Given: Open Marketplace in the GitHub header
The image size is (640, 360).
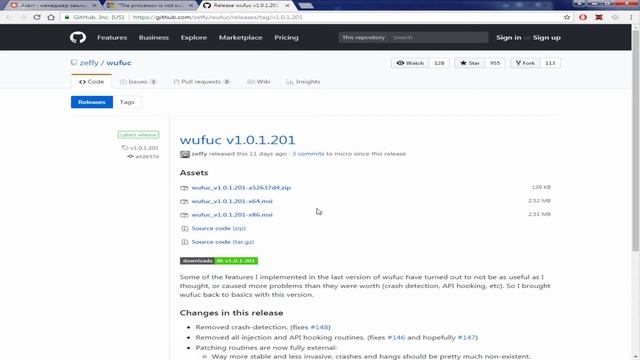Looking at the screenshot, I should pos(240,38).
